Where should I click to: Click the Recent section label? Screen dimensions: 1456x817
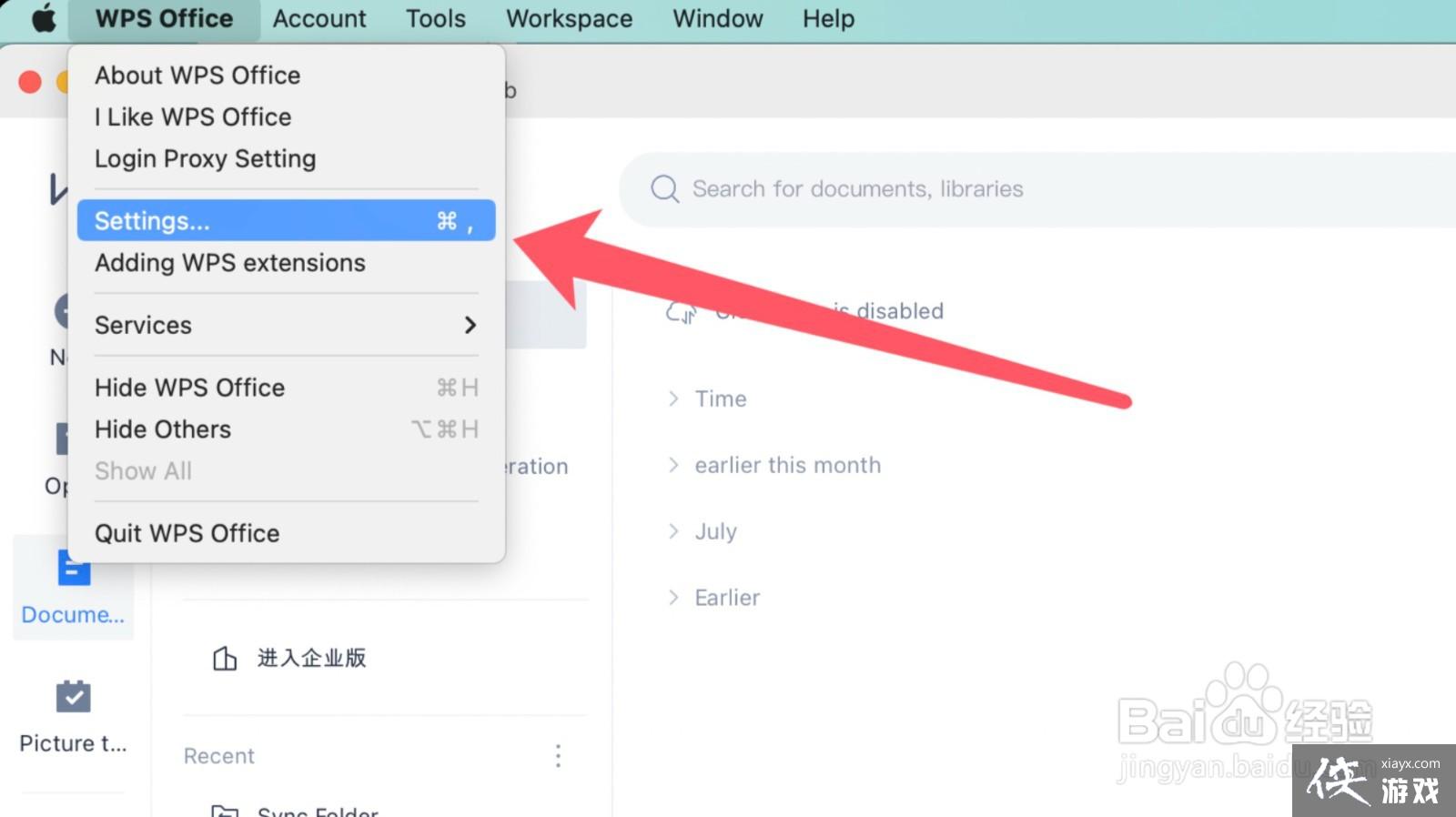point(219,756)
